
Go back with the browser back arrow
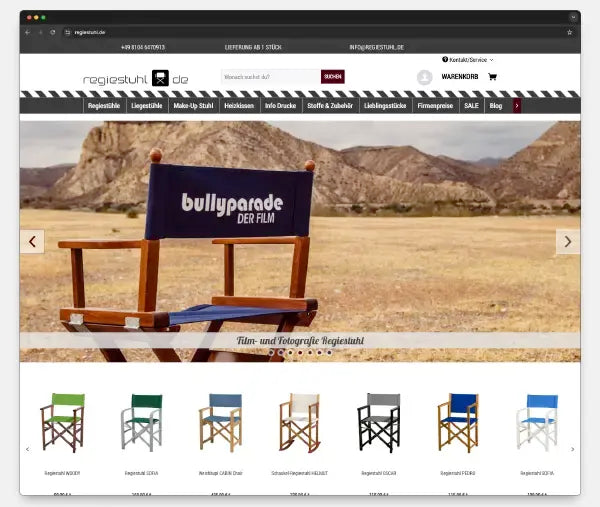pyautogui.click(x=28, y=33)
